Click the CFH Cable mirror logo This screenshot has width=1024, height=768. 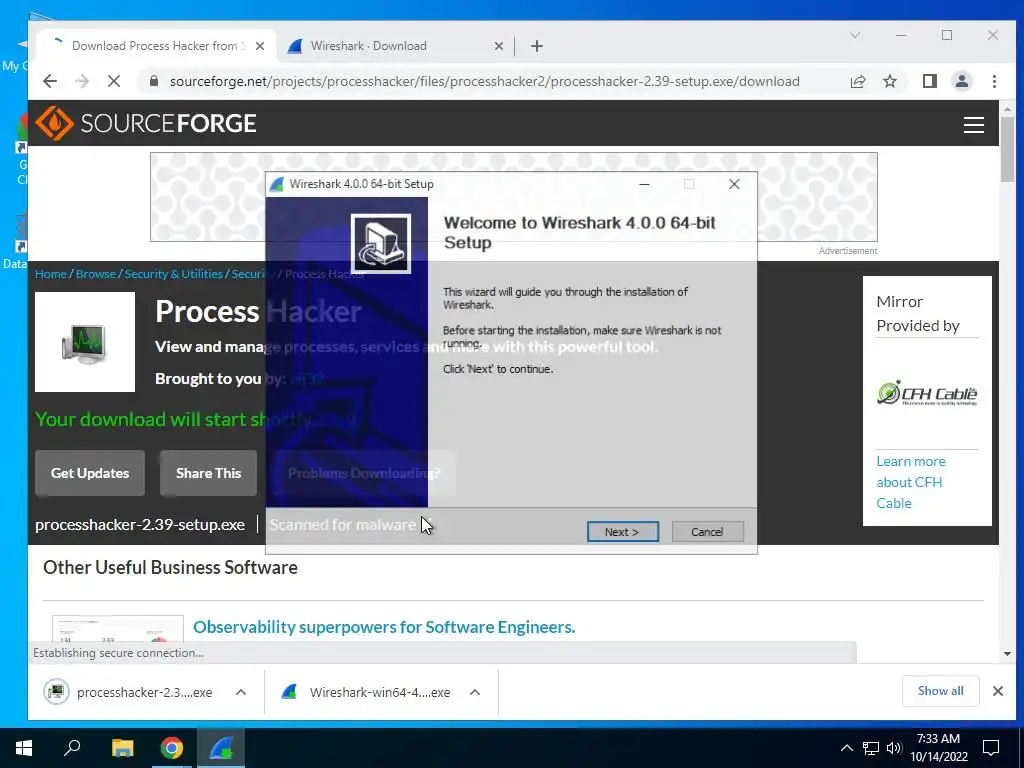point(927,393)
